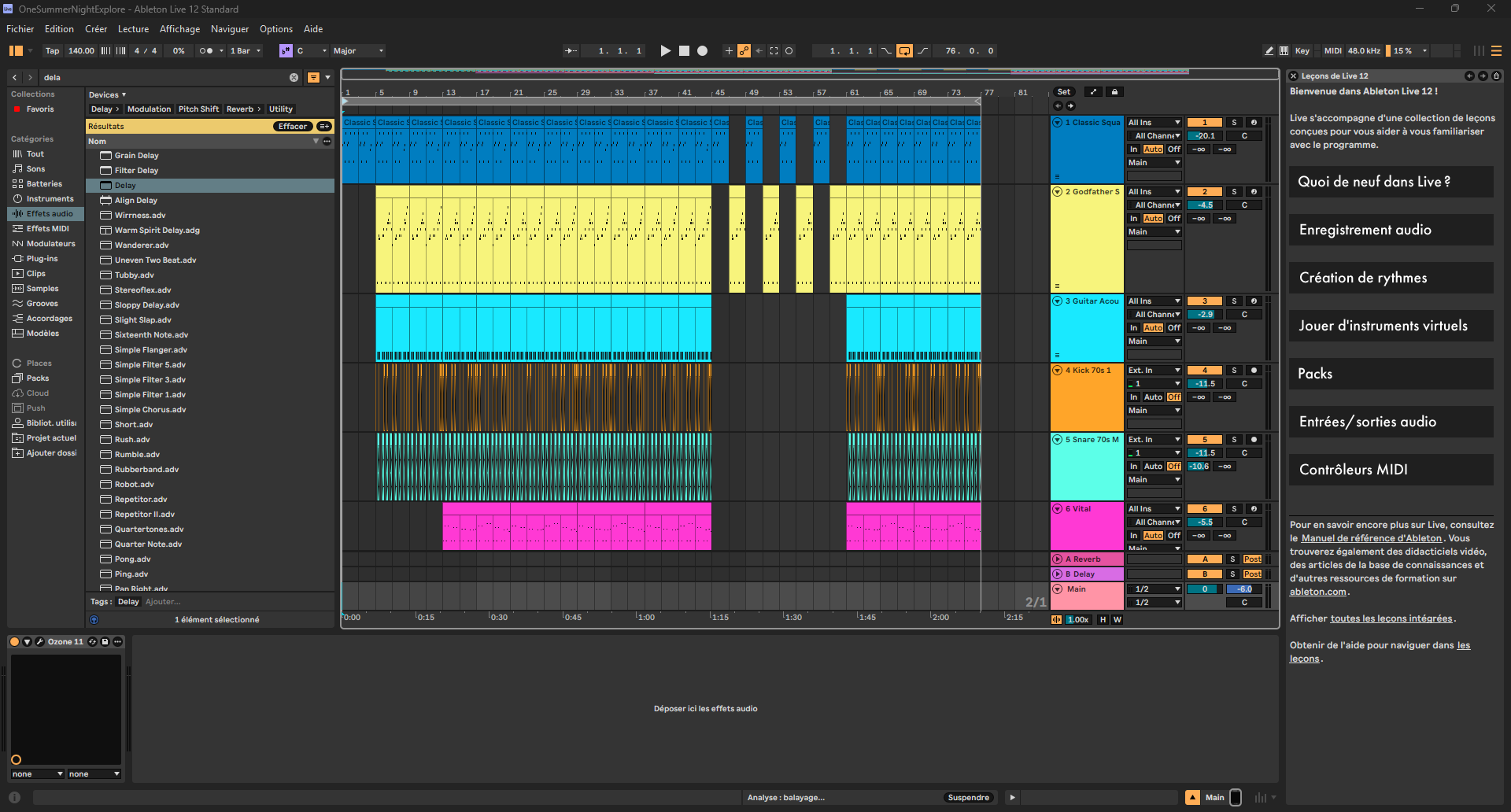Toggle Punch-Out switch
This screenshot has width=1511, height=812.
[x=922, y=50]
